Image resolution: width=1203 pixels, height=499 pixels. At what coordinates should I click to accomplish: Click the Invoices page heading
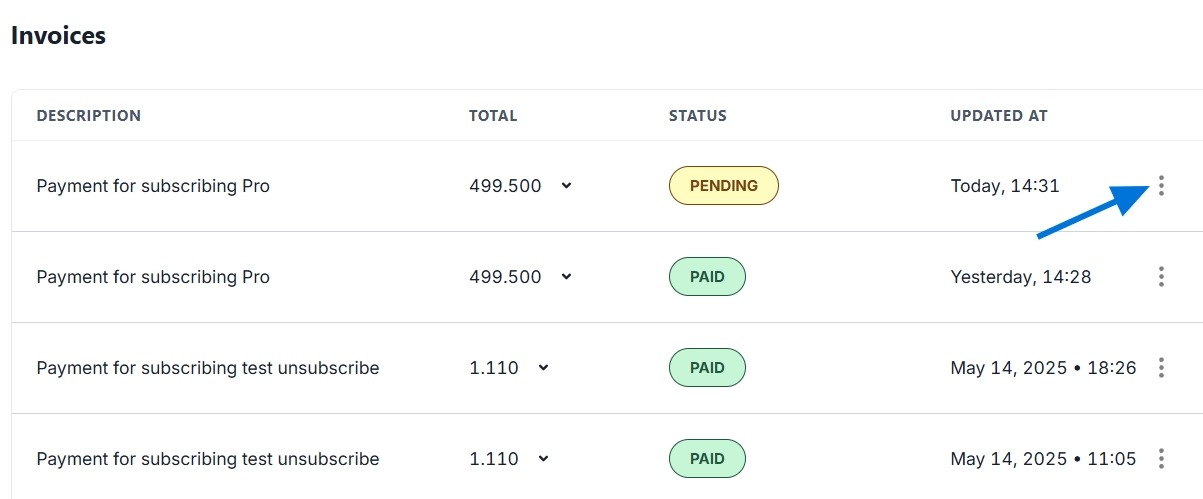tap(58, 36)
